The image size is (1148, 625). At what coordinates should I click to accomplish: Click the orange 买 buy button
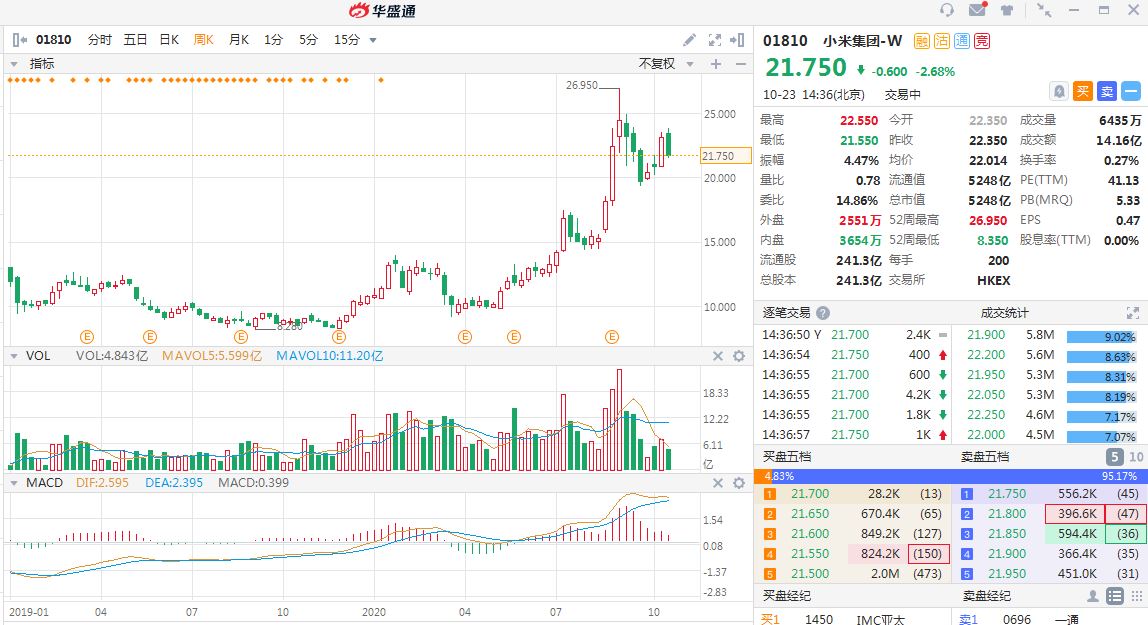click(1083, 91)
